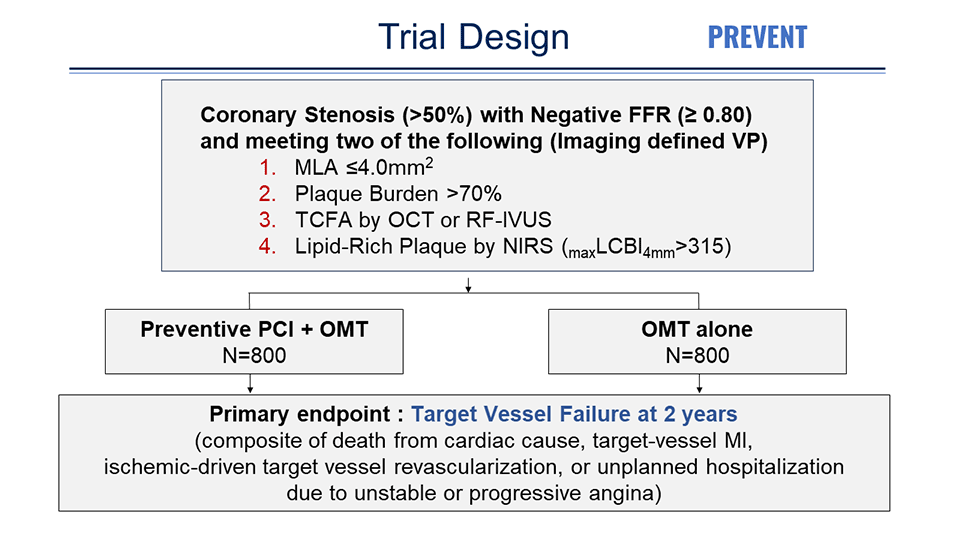The width and height of the screenshot is (960, 540).
Task: Click N=800 under OMT alone
Action: 697,355
